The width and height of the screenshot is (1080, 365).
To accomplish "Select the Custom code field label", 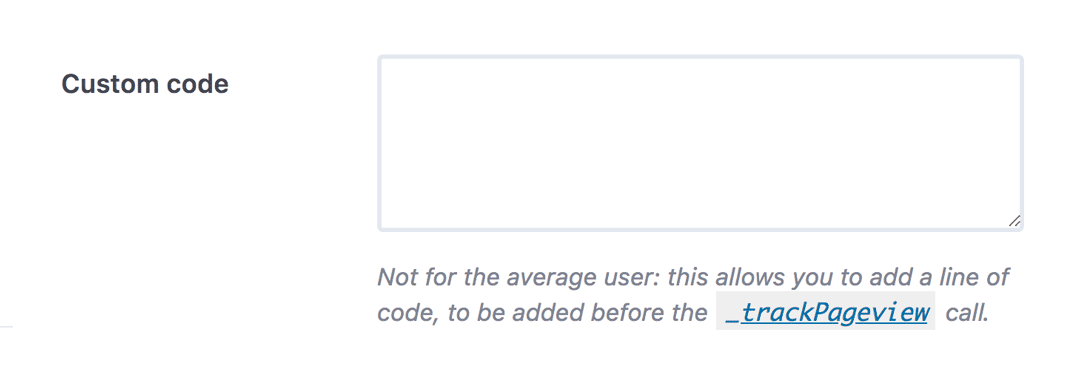I will (x=145, y=85).
